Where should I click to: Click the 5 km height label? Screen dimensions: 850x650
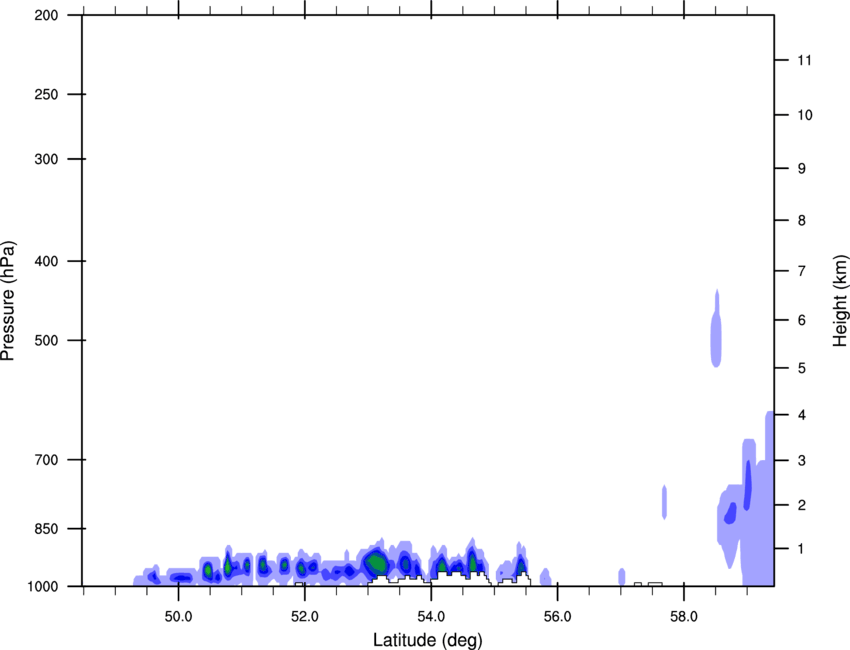coord(802,368)
